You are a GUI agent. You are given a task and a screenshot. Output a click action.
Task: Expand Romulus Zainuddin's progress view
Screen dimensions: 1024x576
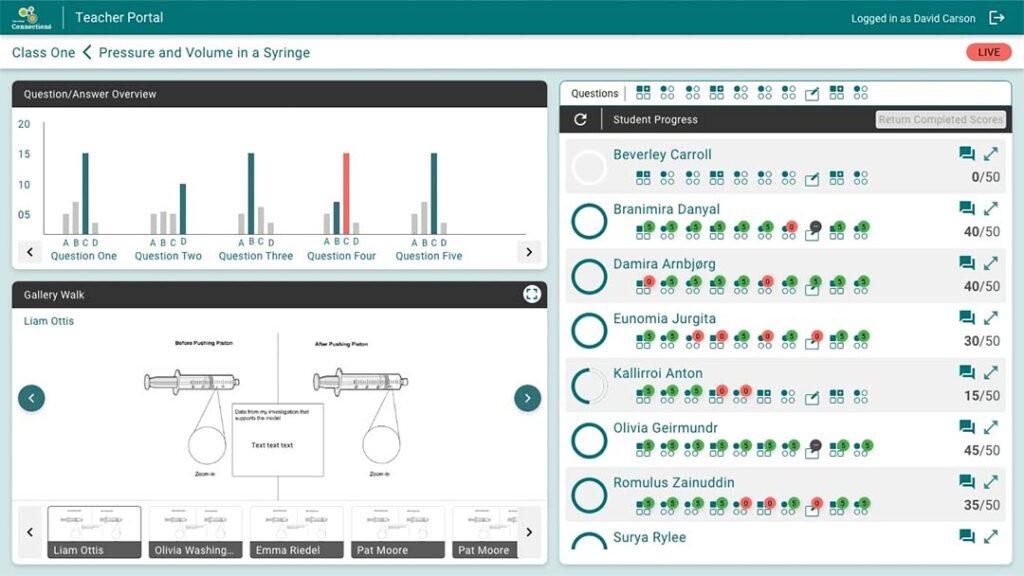click(x=990, y=482)
